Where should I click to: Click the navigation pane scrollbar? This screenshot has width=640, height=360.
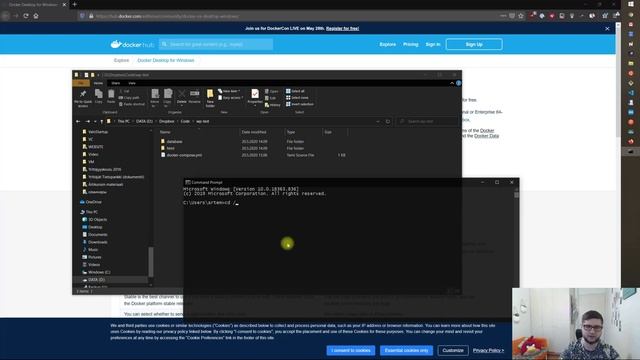coord(151,261)
